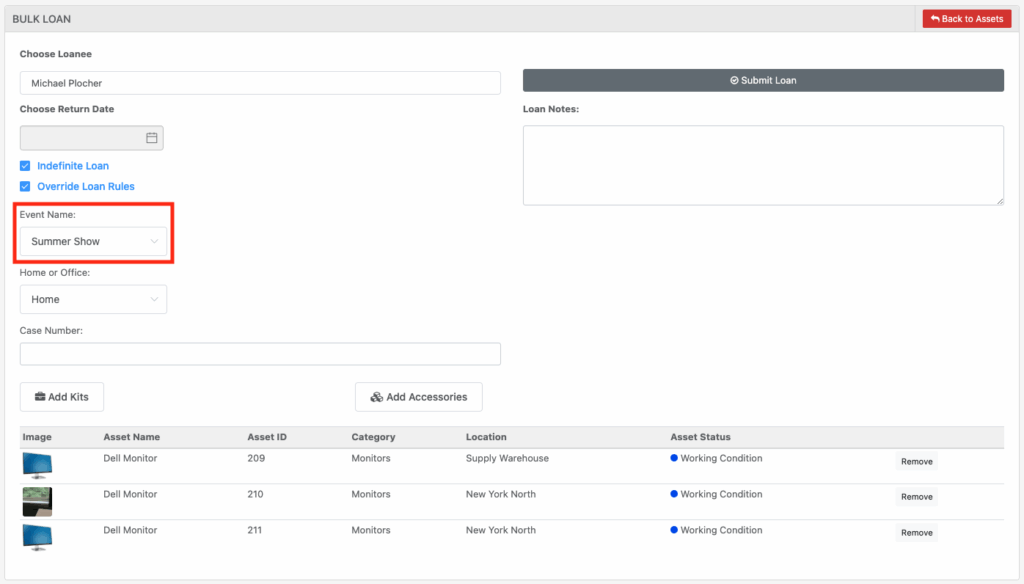
Task: Click the Add Accessories cubes button
Action: point(418,397)
